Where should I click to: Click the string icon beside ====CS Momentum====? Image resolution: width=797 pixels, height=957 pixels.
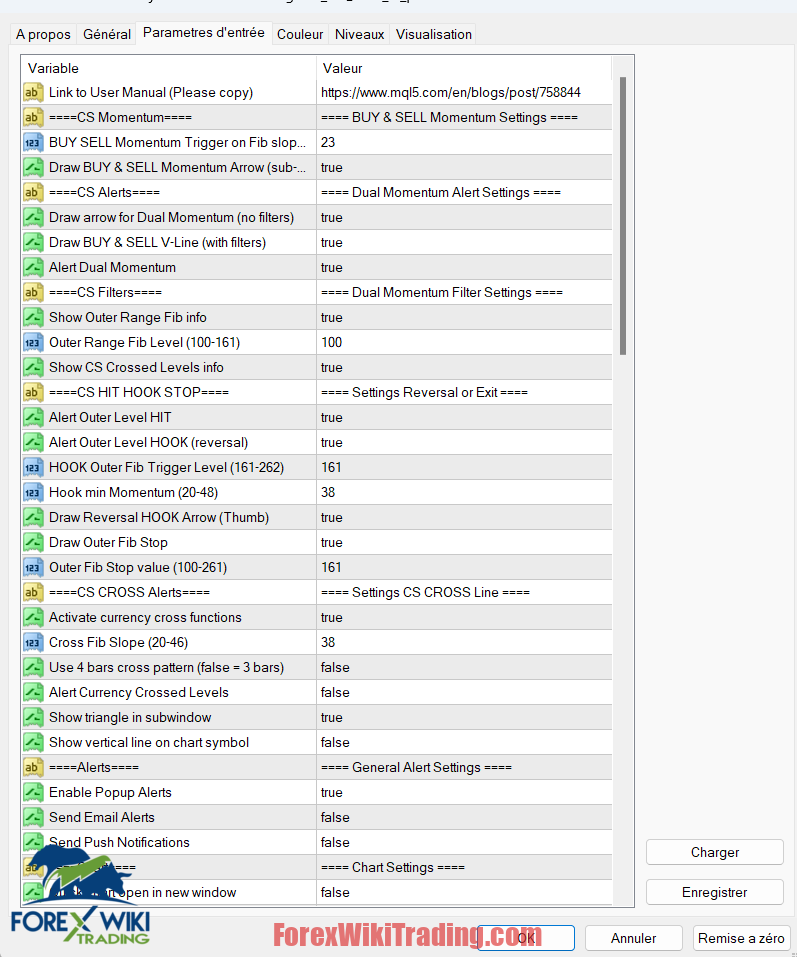[x=33, y=117]
